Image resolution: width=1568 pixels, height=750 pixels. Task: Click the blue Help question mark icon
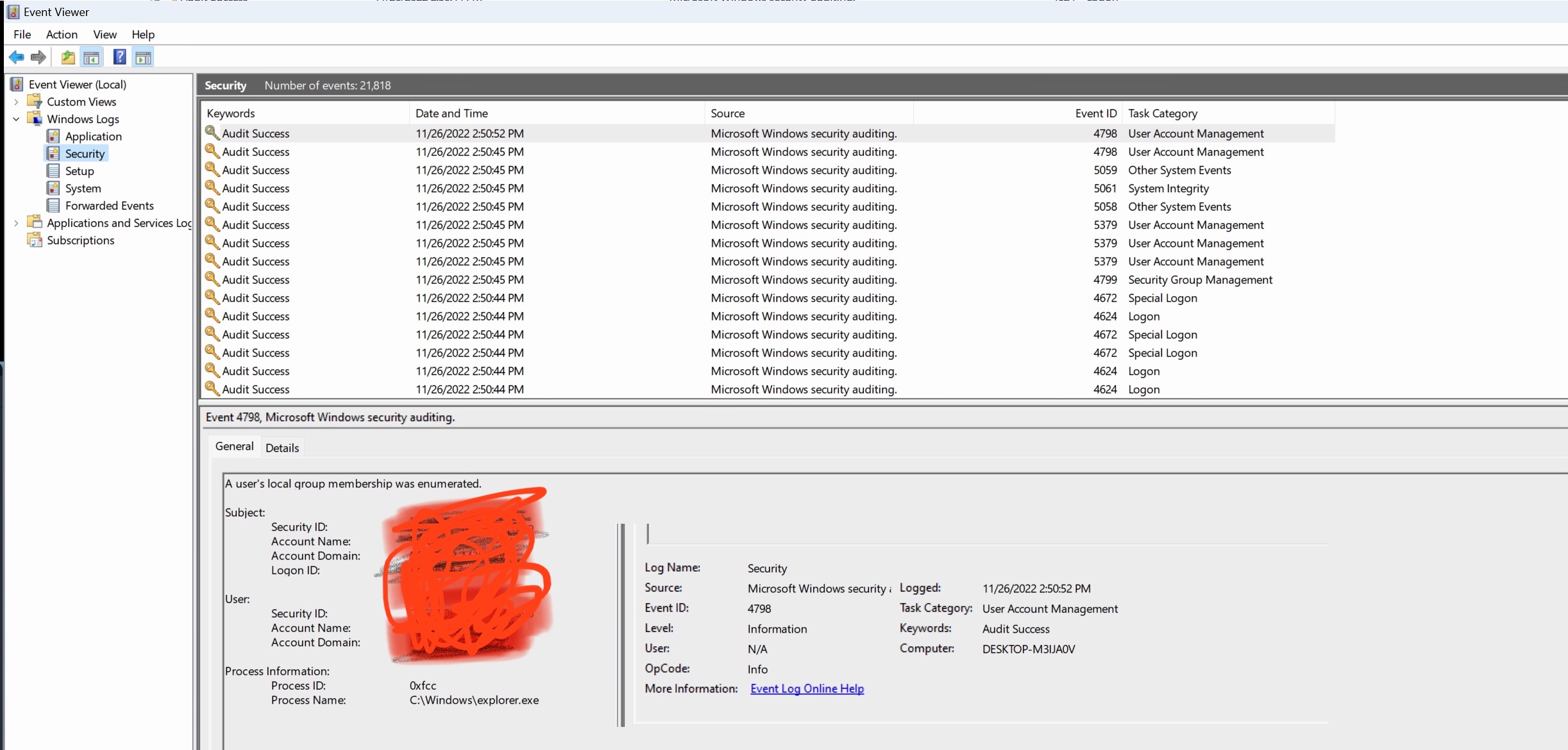point(119,58)
